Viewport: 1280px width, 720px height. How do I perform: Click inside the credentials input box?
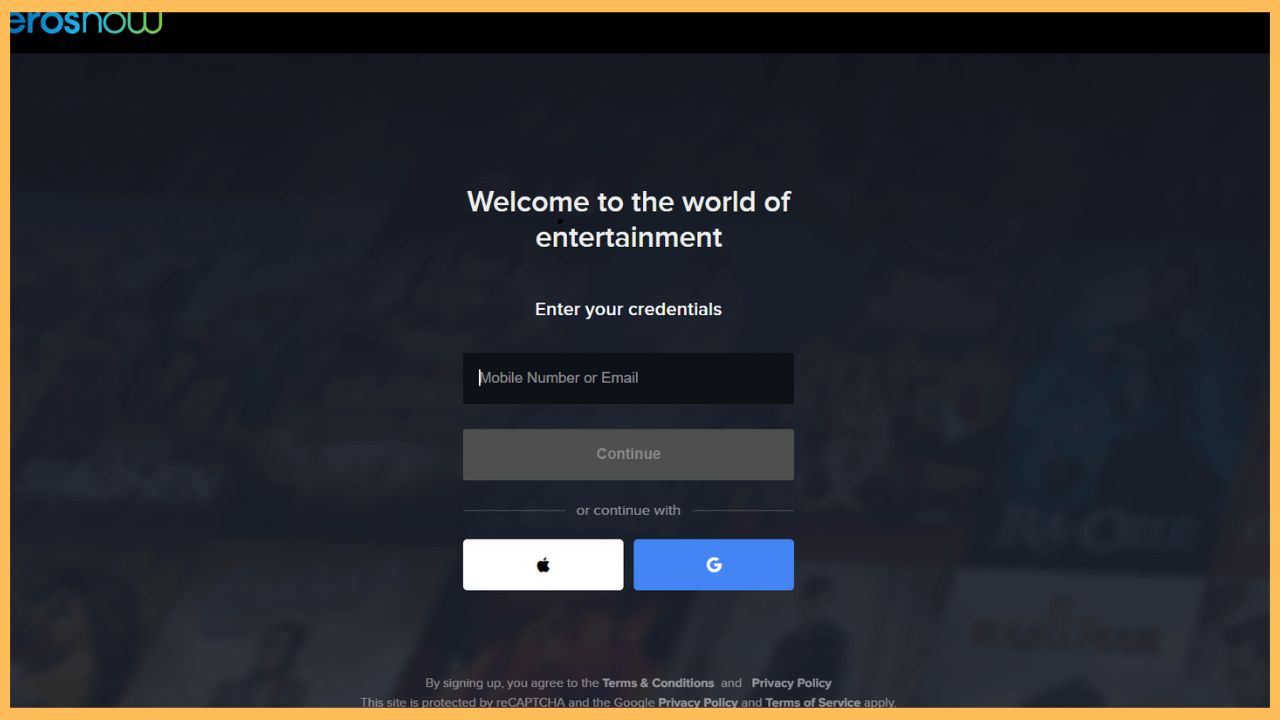click(x=628, y=378)
